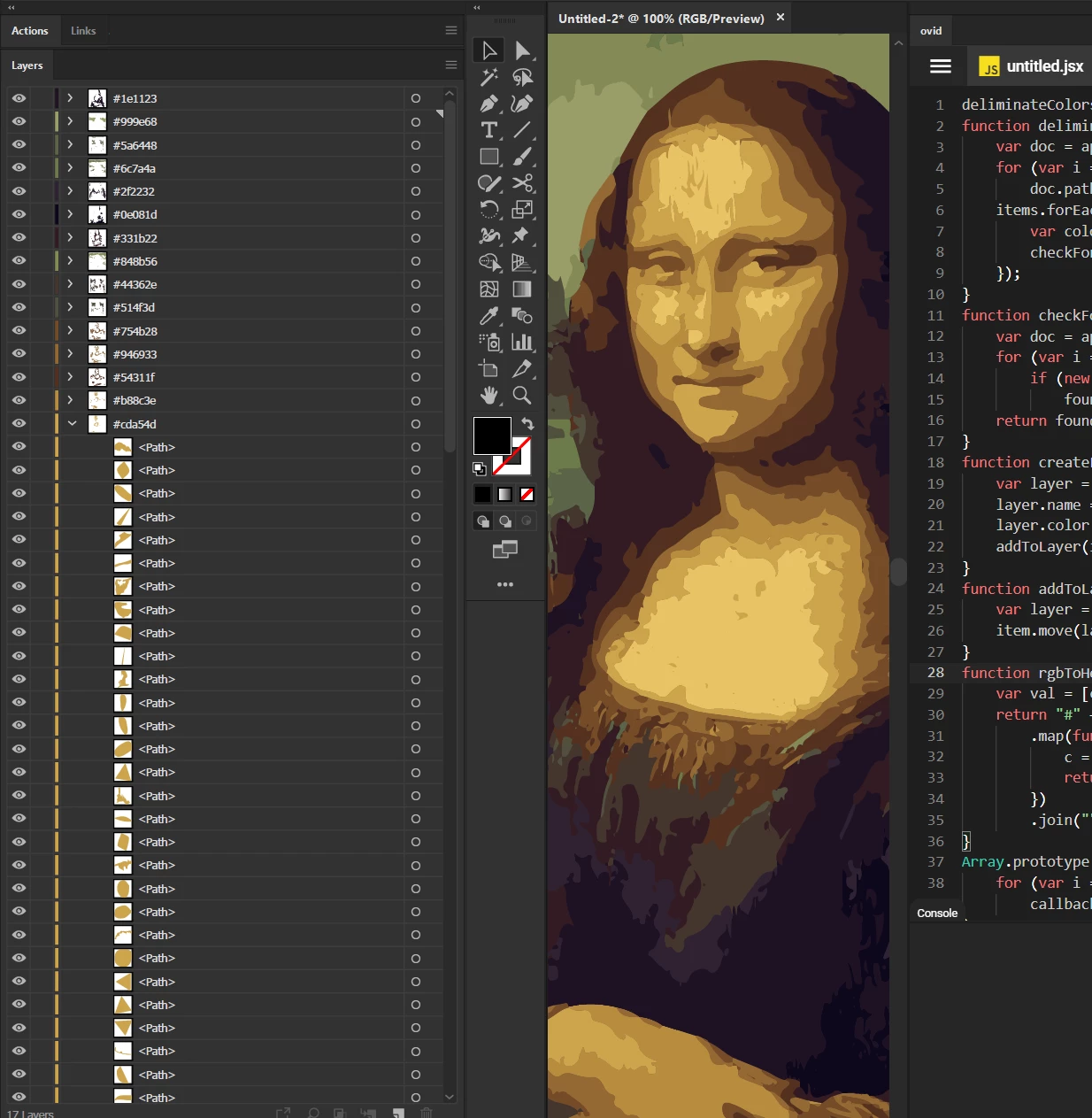This screenshot has width=1092, height=1118.
Task: Expand the #1e1123 layer
Action: pos(70,98)
